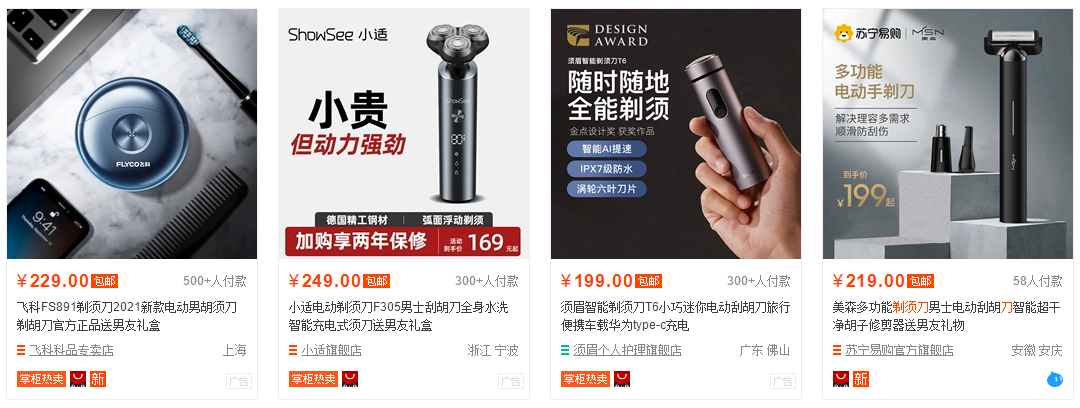Click the store icon beside 小适旗舰店
Image resolution: width=1080 pixels, height=408 pixels.
click(x=293, y=350)
